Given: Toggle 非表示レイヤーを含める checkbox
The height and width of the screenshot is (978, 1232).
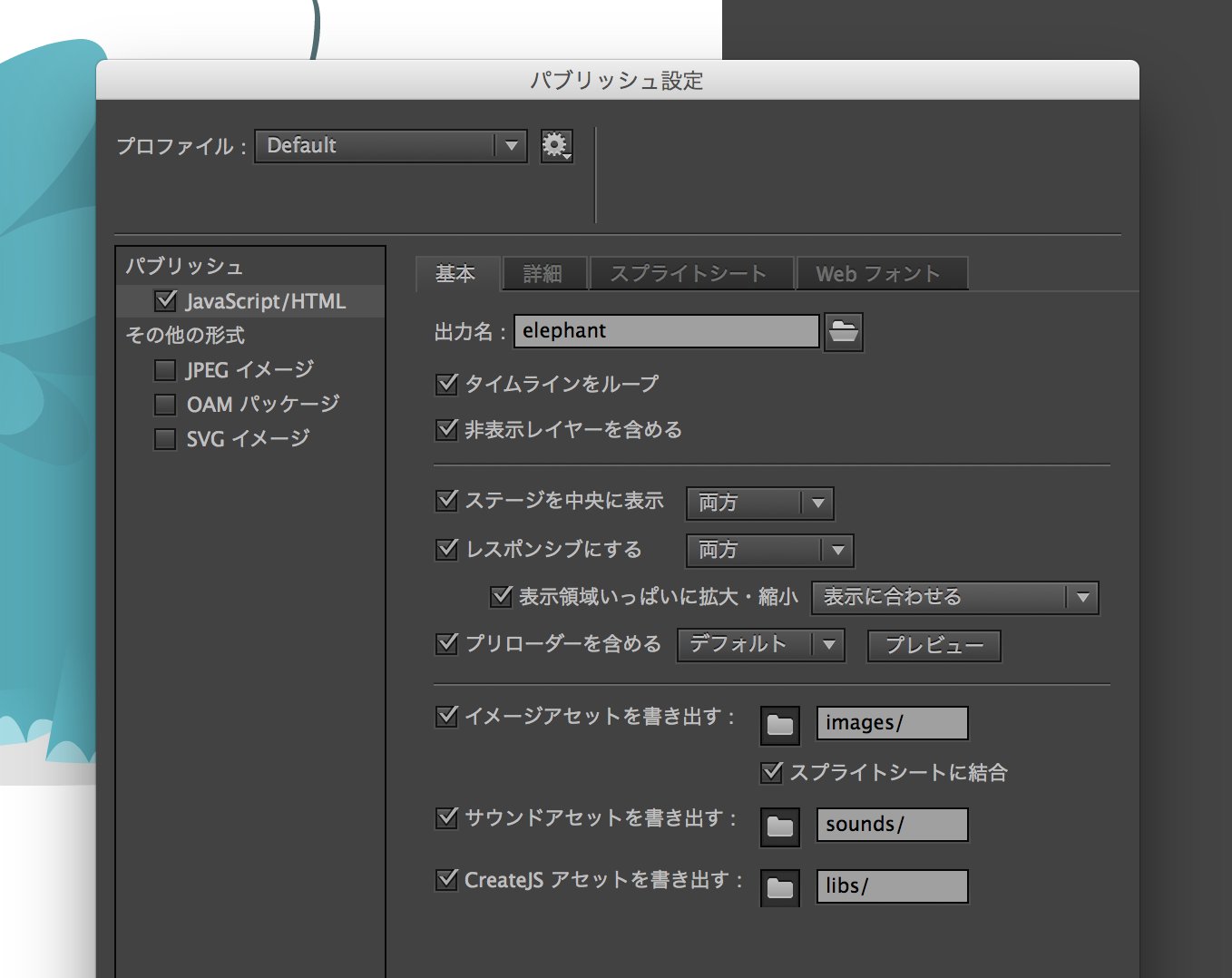Looking at the screenshot, I should pos(446,429).
